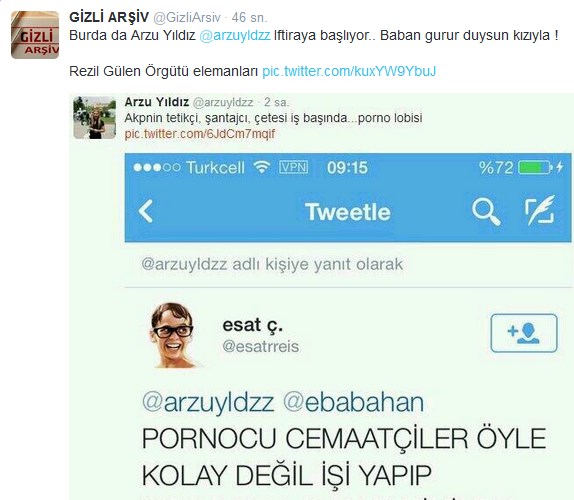Tap the @ebabahan mention in reply

pos(353,402)
